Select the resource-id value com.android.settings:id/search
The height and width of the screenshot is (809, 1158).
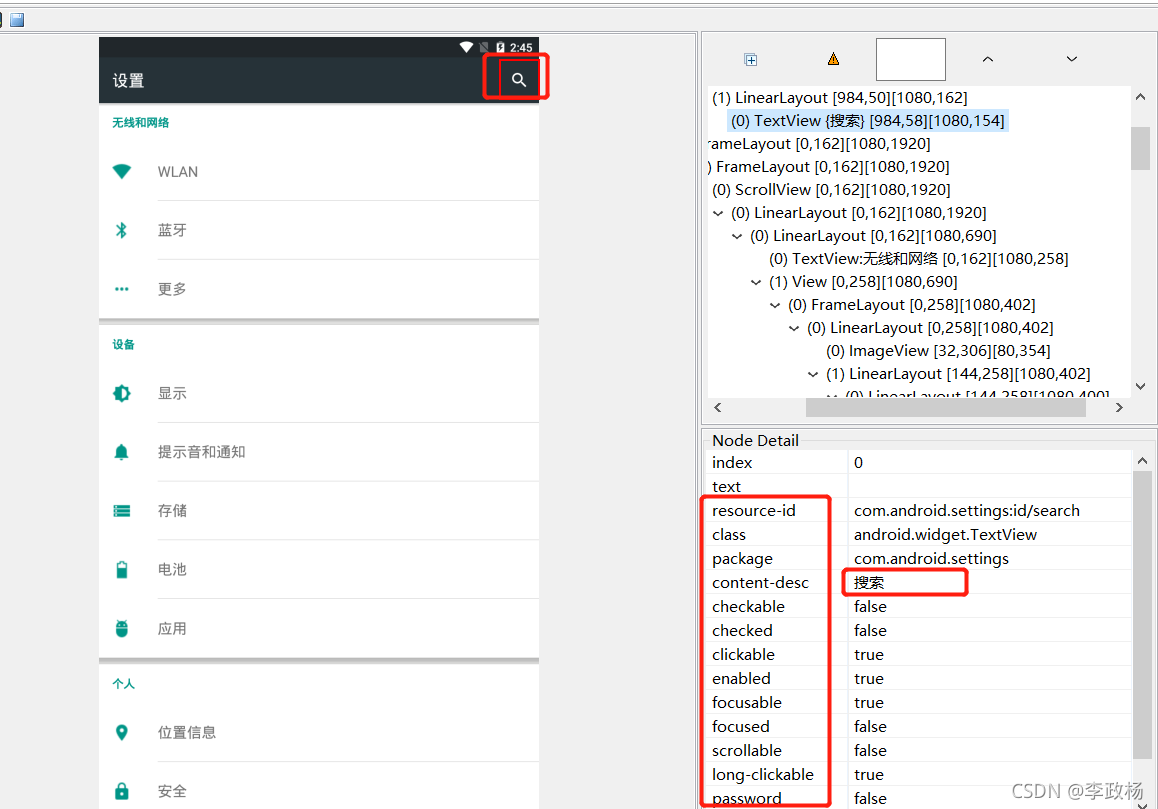[x=967, y=511]
